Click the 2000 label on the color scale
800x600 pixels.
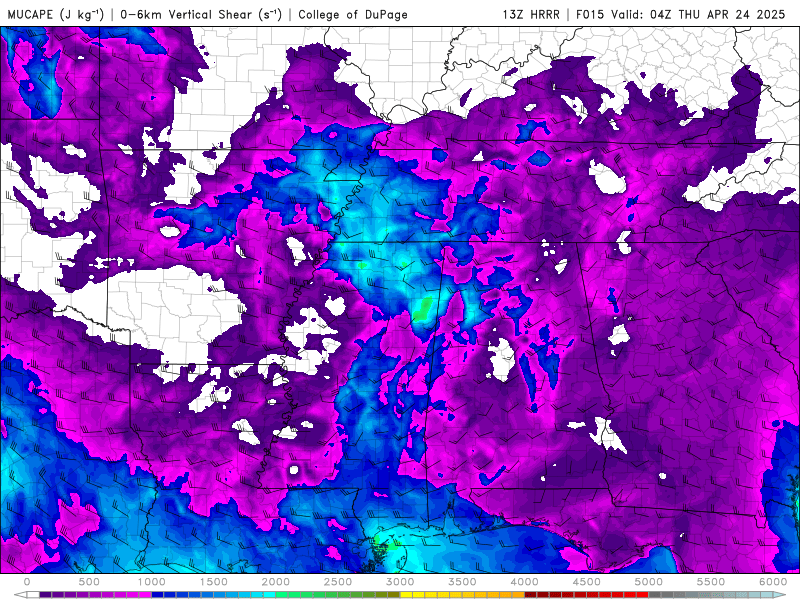pos(276,582)
